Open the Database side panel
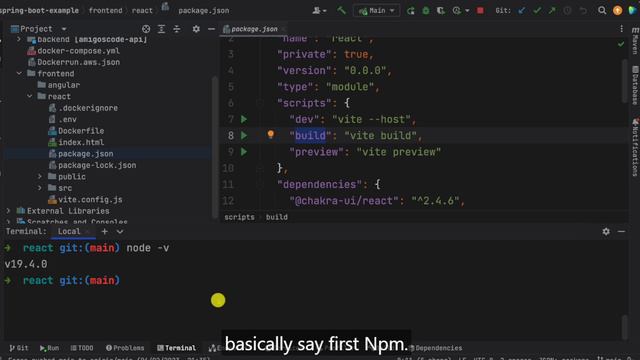The height and width of the screenshot is (360, 640). click(635, 85)
